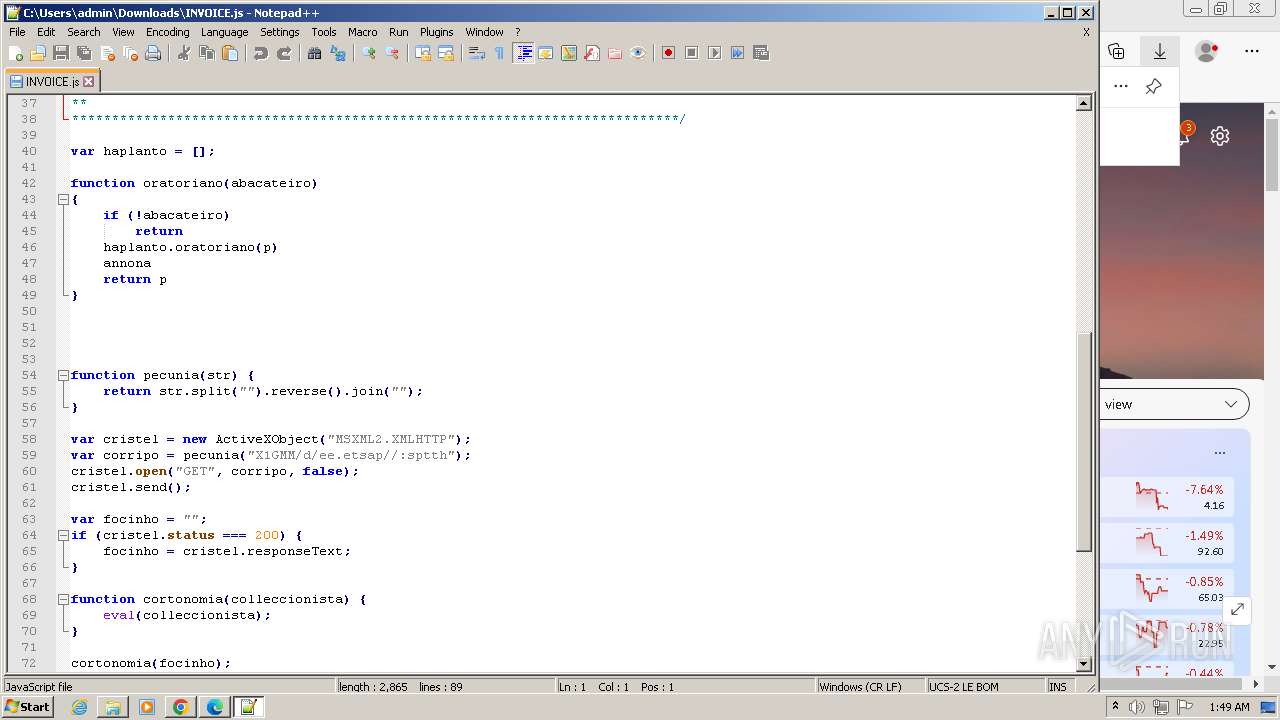The width and height of the screenshot is (1280, 720).
Task: Collapse fold at cortonomia function line 68
Action: tap(63, 599)
